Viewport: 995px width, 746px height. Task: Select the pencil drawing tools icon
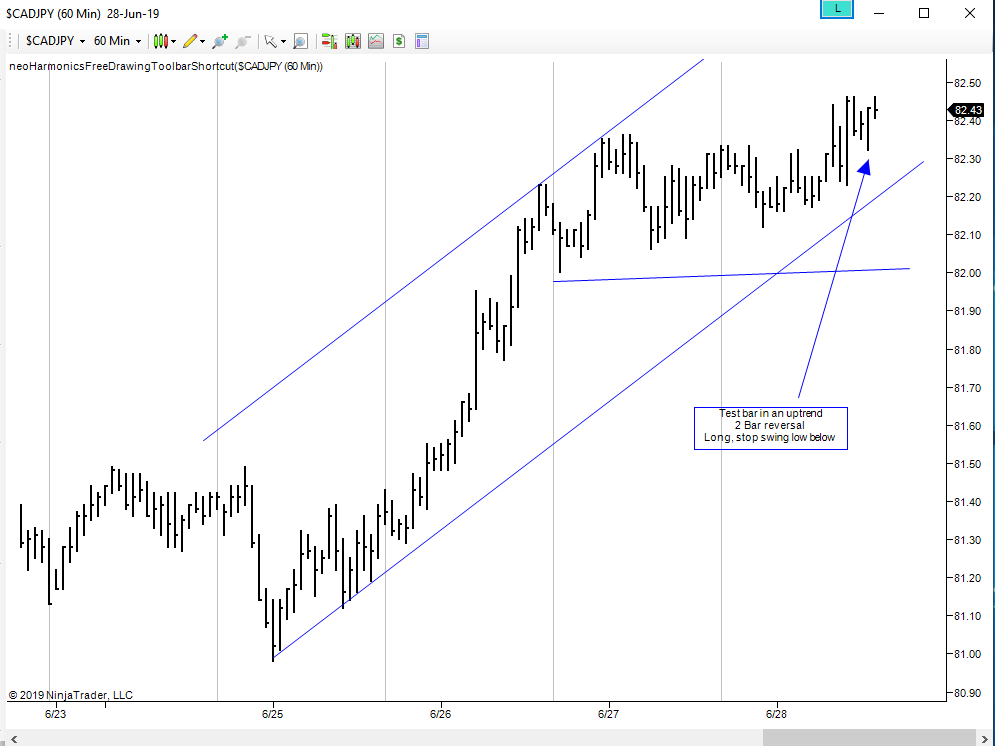click(190, 41)
